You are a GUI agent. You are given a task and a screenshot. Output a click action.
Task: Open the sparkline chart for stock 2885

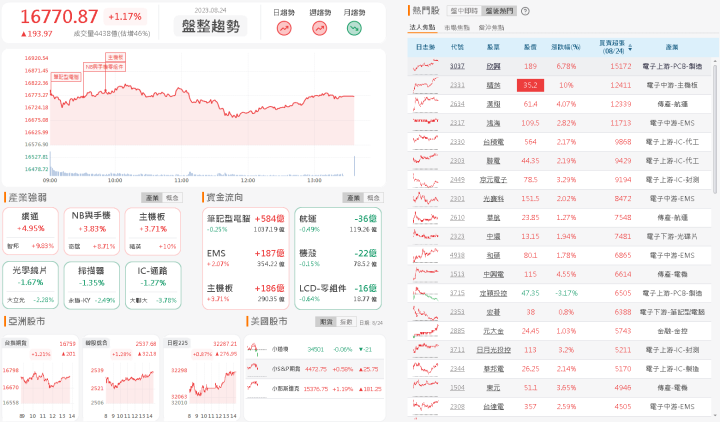pos(425,331)
